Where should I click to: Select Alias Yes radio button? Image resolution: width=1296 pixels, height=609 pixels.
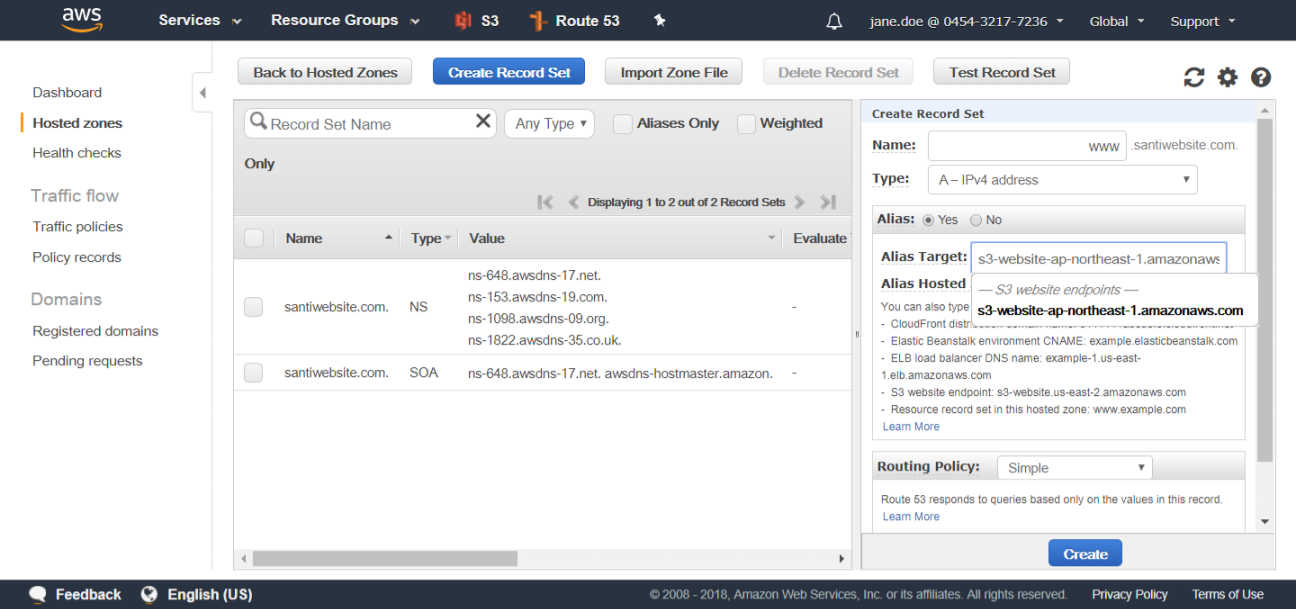click(928, 220)
